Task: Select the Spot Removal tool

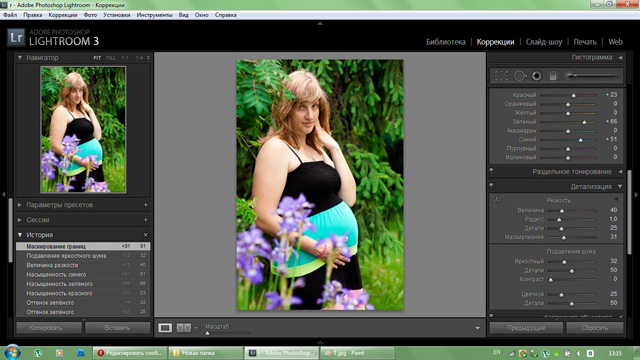Action: pos(520,76)
